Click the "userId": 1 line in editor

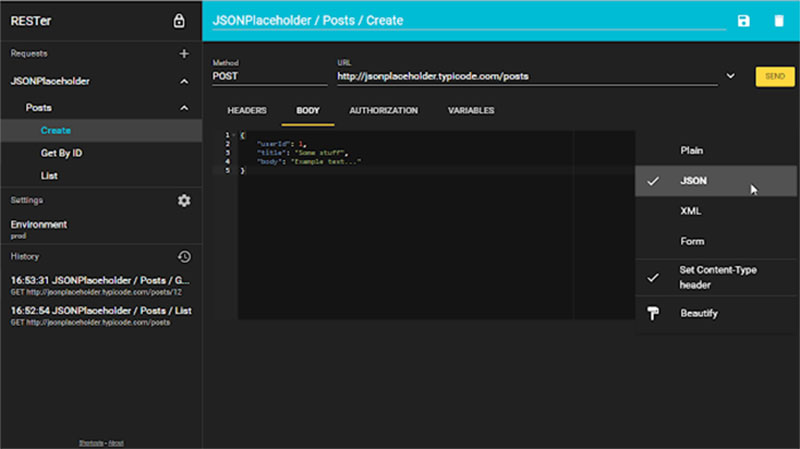281,144
